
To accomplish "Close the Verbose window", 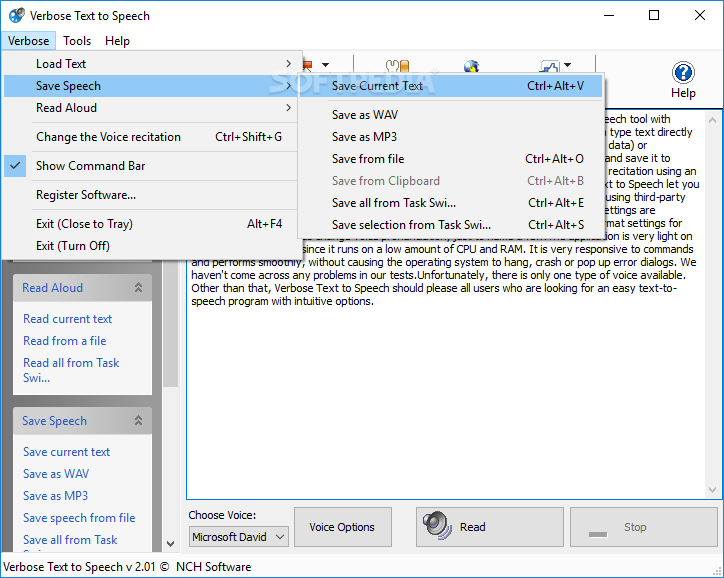I will pos(700,15).
